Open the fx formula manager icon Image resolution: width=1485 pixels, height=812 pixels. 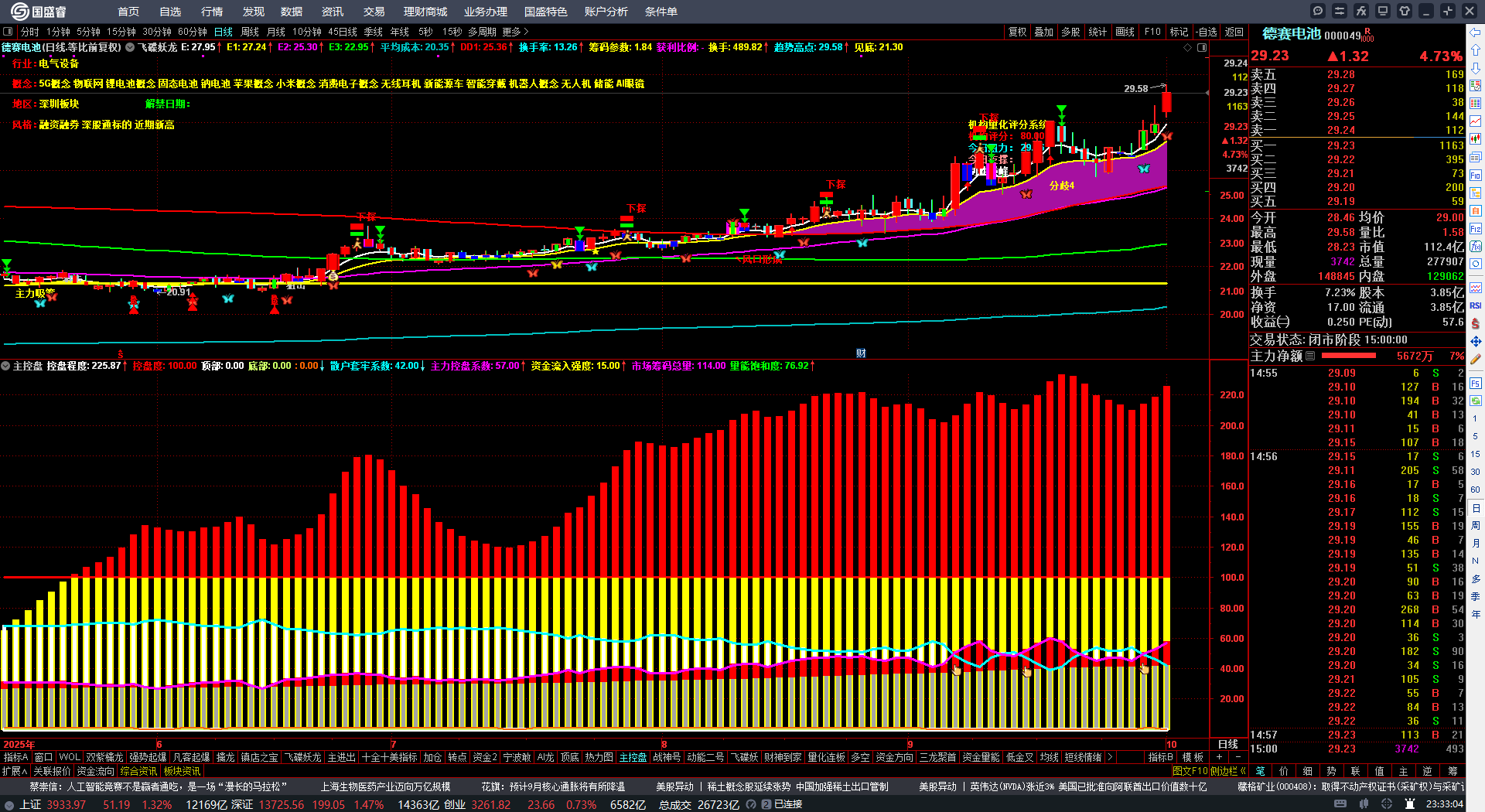[x=1361, y=11]
